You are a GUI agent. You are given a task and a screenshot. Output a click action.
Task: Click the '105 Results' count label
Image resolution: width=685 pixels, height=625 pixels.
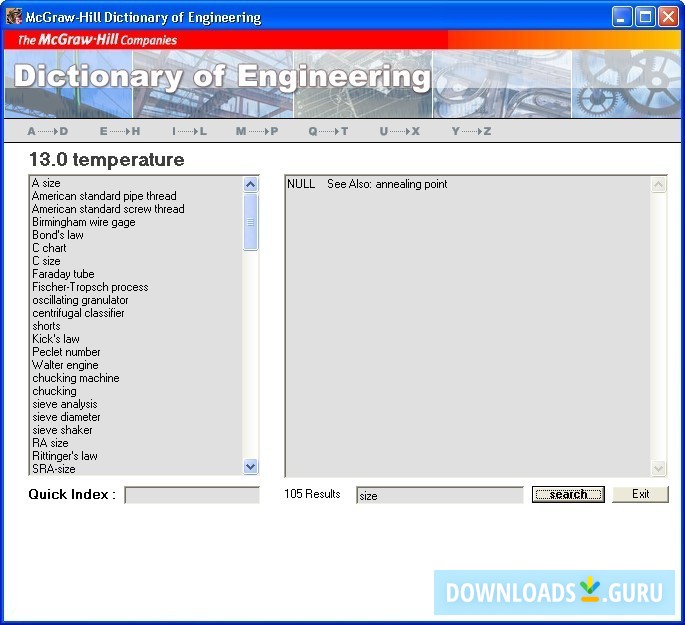pos(312,494)
